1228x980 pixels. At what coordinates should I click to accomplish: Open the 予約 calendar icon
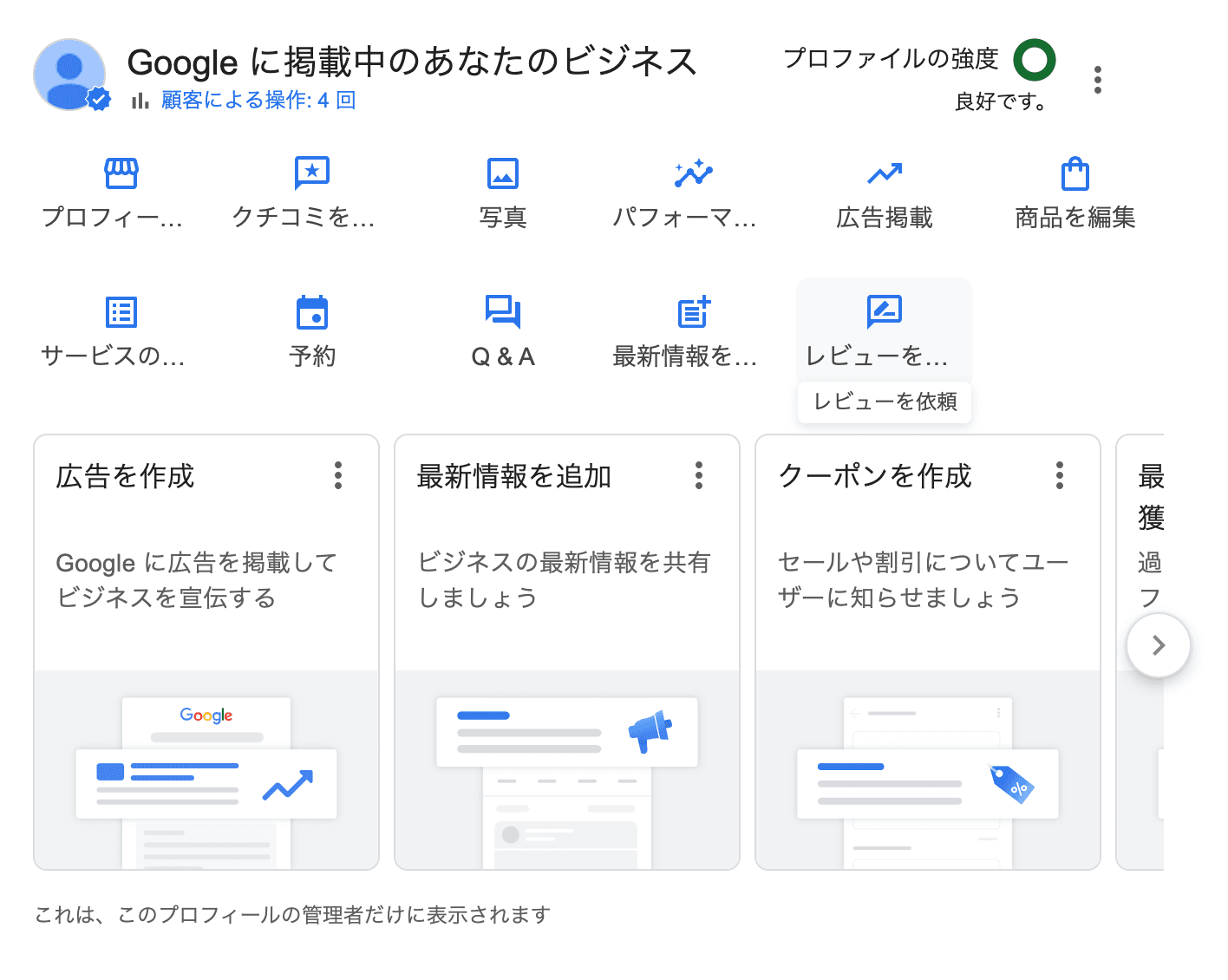[312, 312]
